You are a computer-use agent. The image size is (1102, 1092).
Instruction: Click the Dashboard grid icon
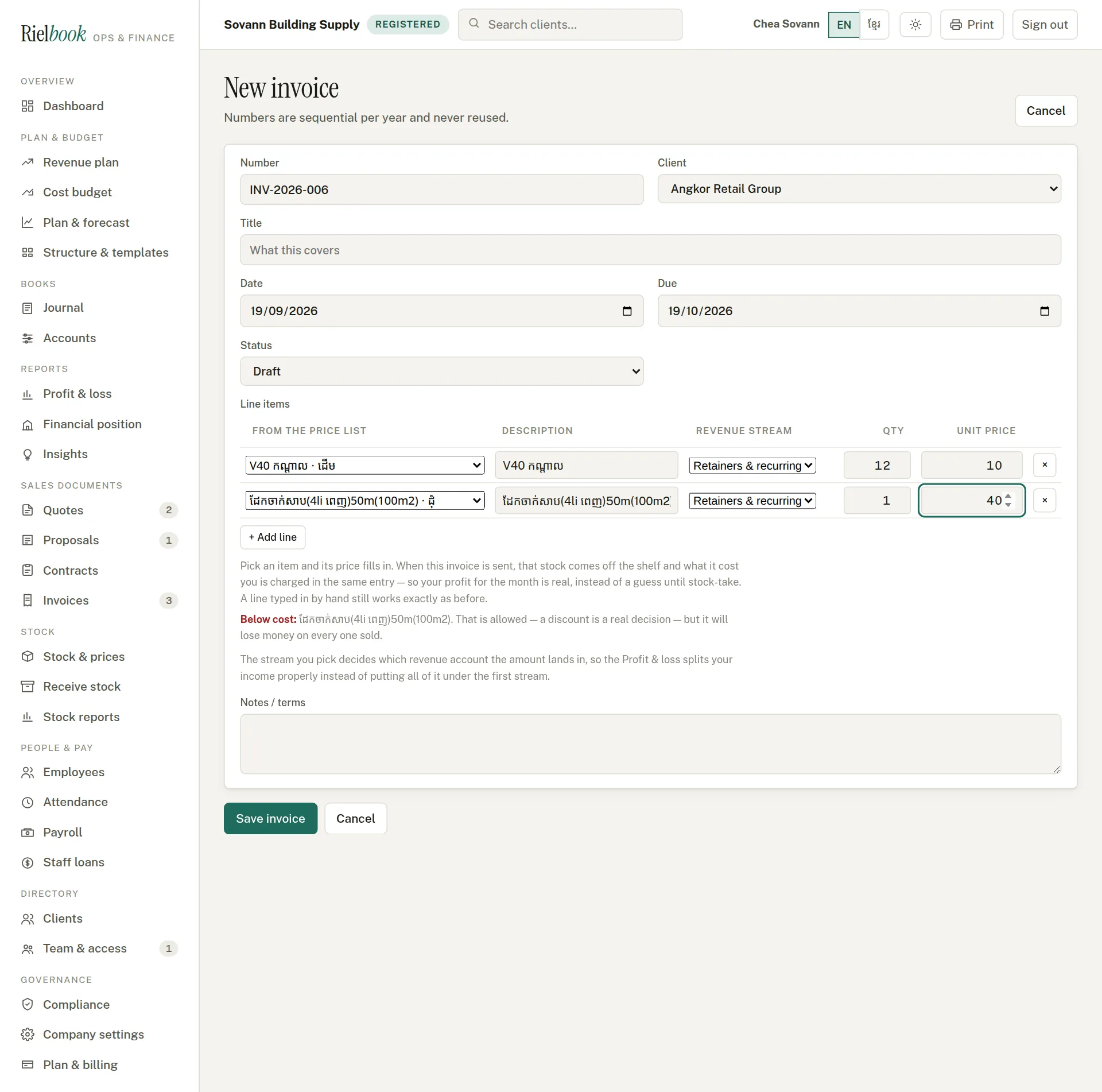(28, 106)
